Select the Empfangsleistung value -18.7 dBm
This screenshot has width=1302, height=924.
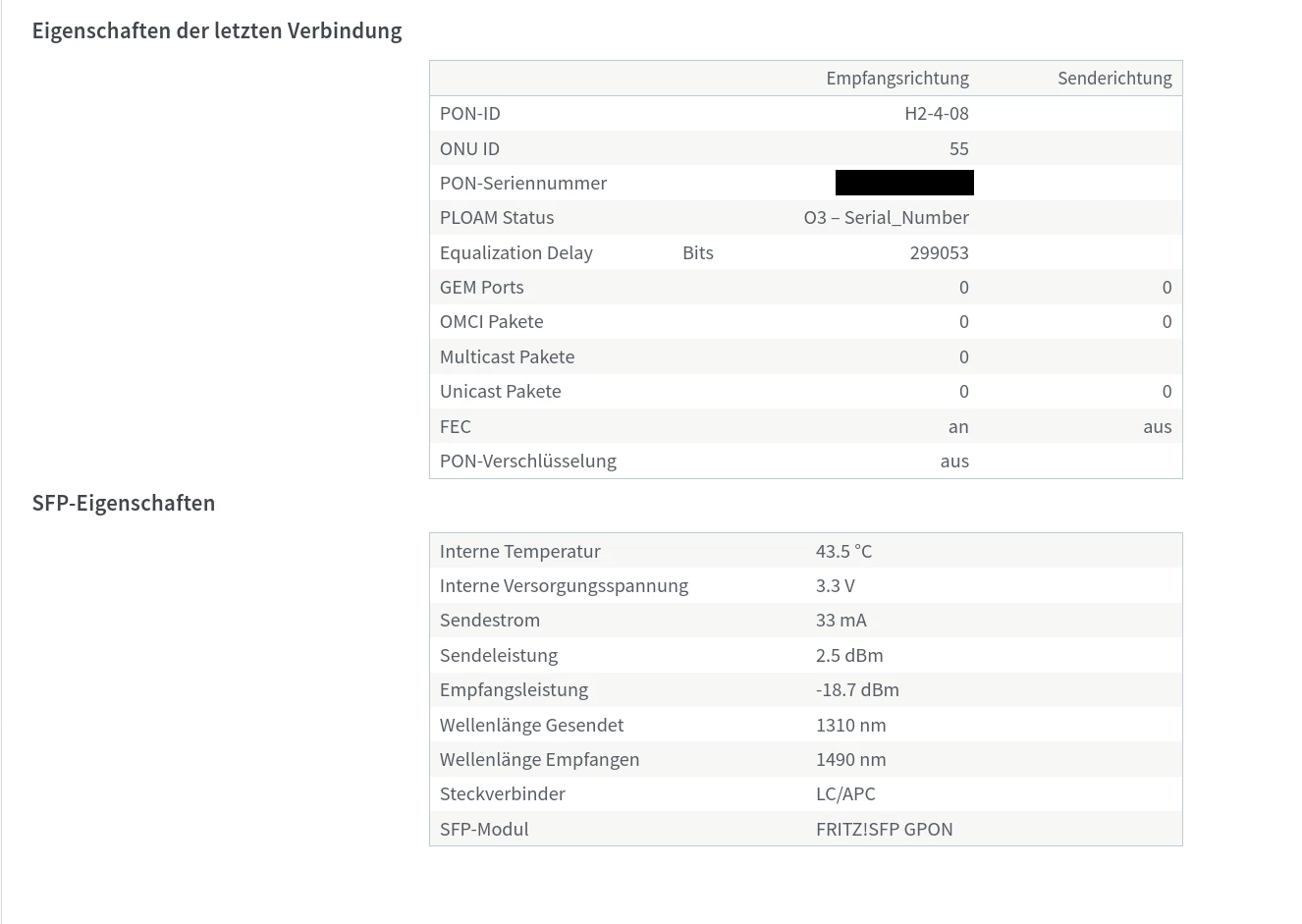click(857, 690)
